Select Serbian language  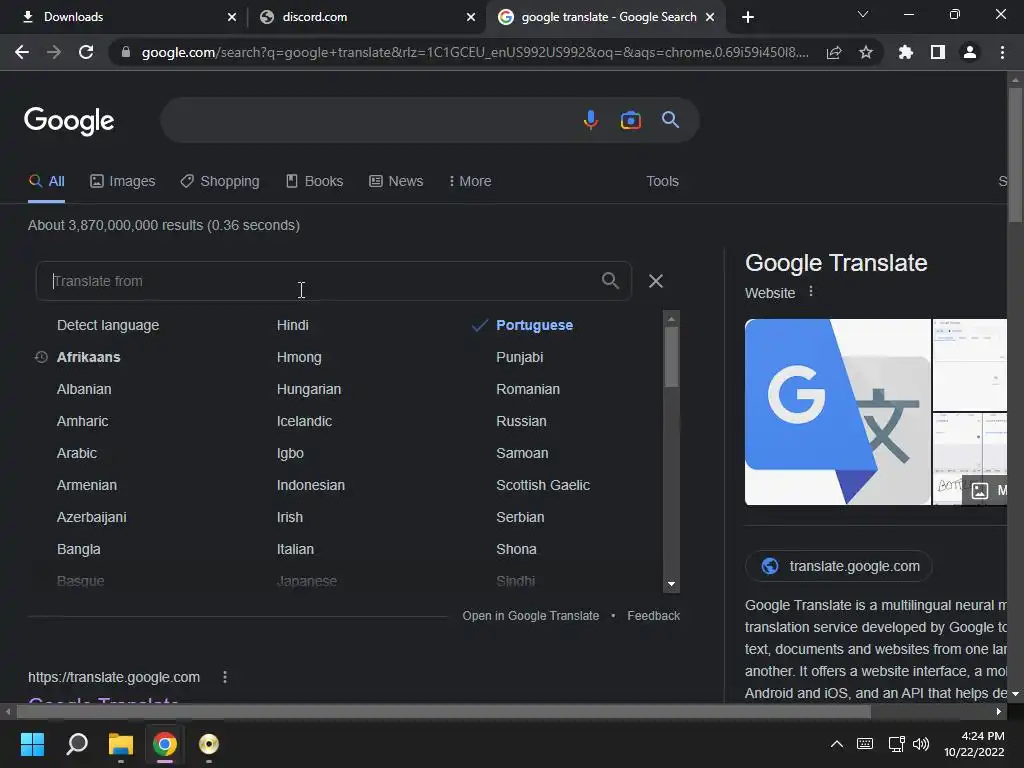point(520,517)
